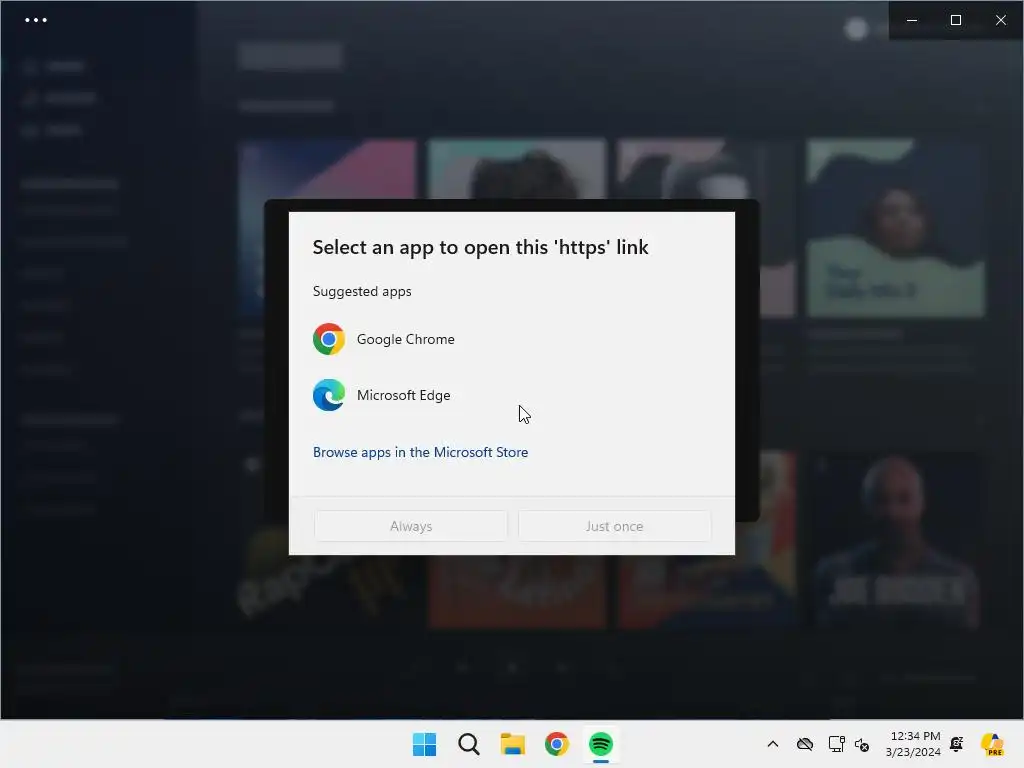Image resolution: width=1024 pixels, height=768 pixels.
Task: Open the network display tray icon
Action: (836, 744)
